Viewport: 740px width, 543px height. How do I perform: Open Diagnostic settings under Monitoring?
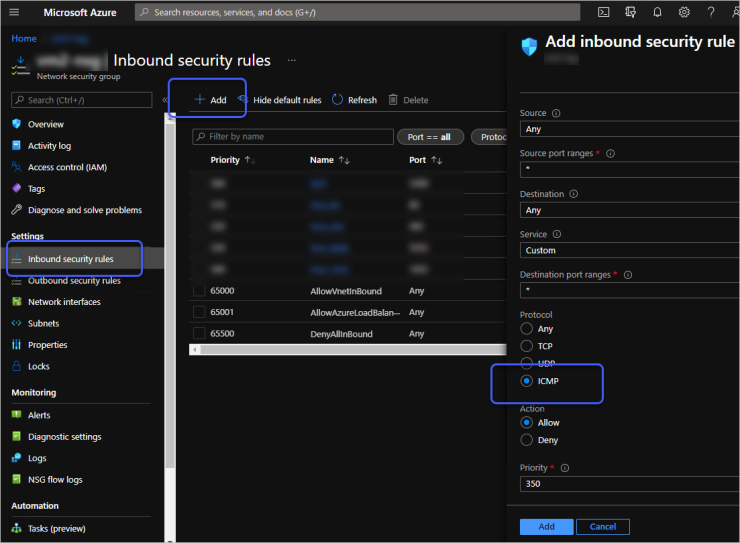(64, 436)
